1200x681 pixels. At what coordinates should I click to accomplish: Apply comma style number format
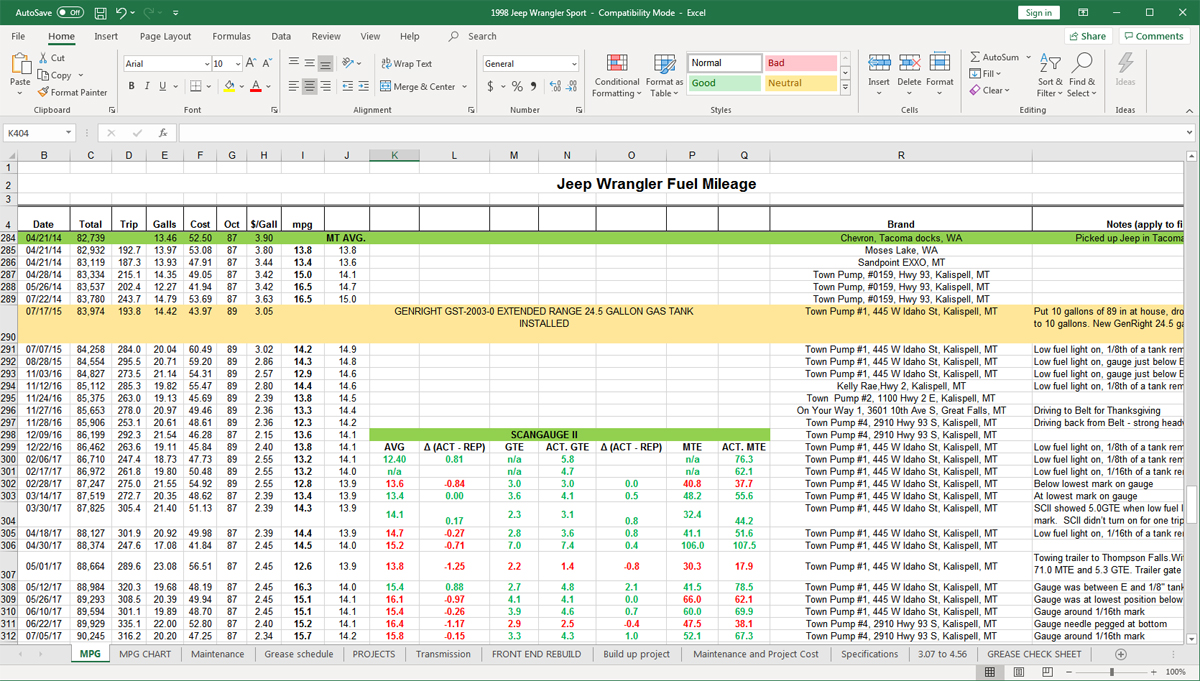click(x=532, y=87)
